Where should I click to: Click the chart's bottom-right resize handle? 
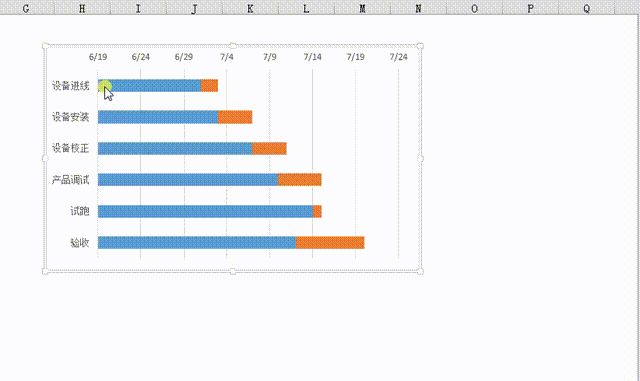tap(420, 271)
